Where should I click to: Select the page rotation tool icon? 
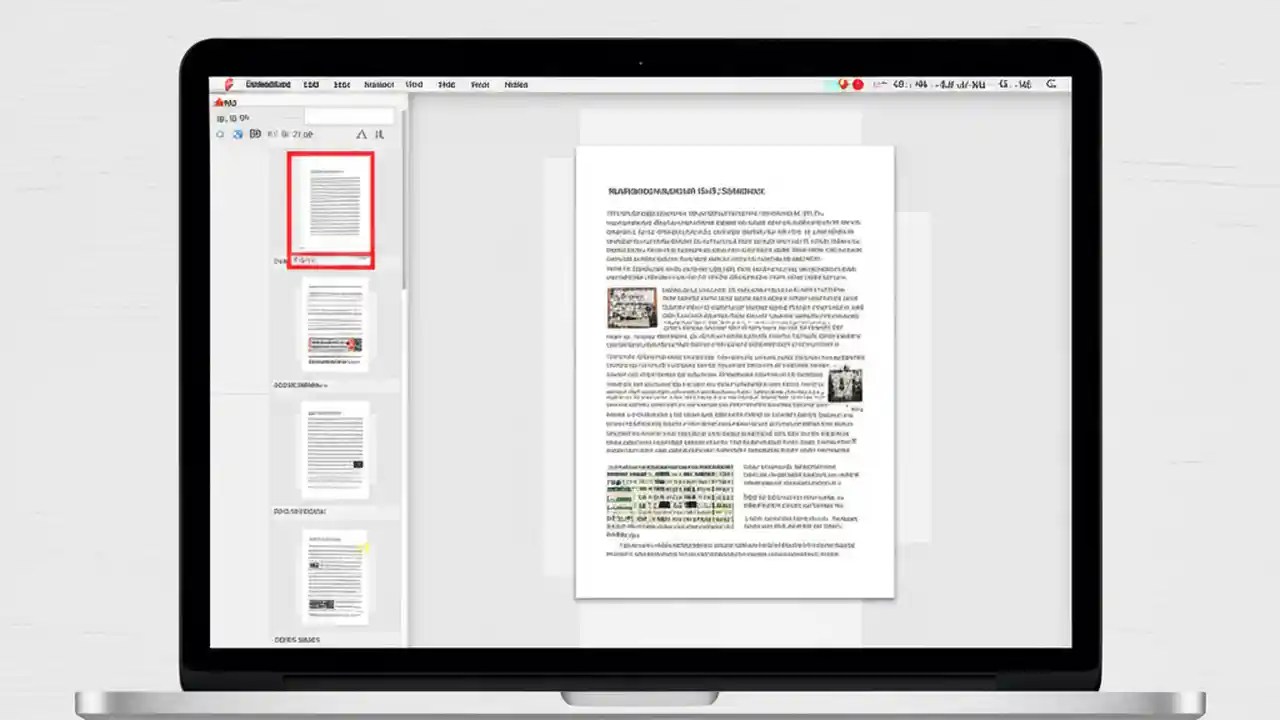point(220,133)
